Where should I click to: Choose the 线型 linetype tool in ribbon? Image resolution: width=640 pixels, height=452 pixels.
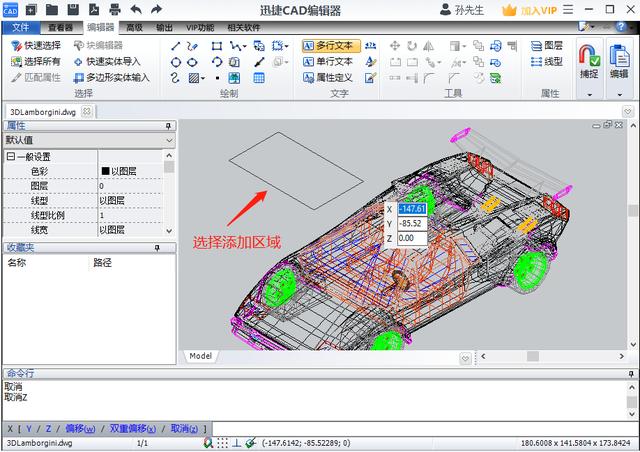pyautogui.click(x=546, y=61)
